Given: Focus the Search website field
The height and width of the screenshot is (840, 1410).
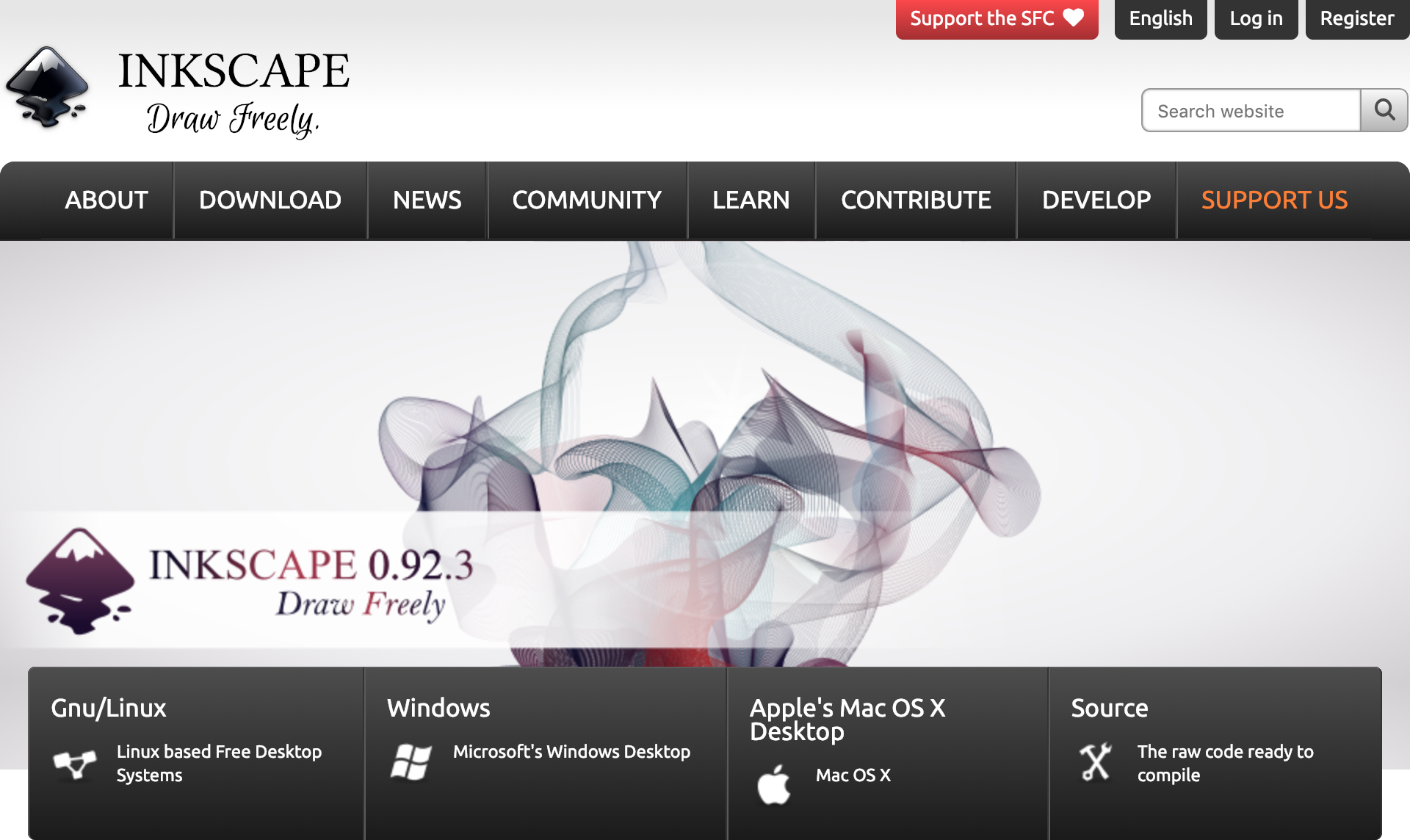Looking at the screenshot, I should [1251, 111].
